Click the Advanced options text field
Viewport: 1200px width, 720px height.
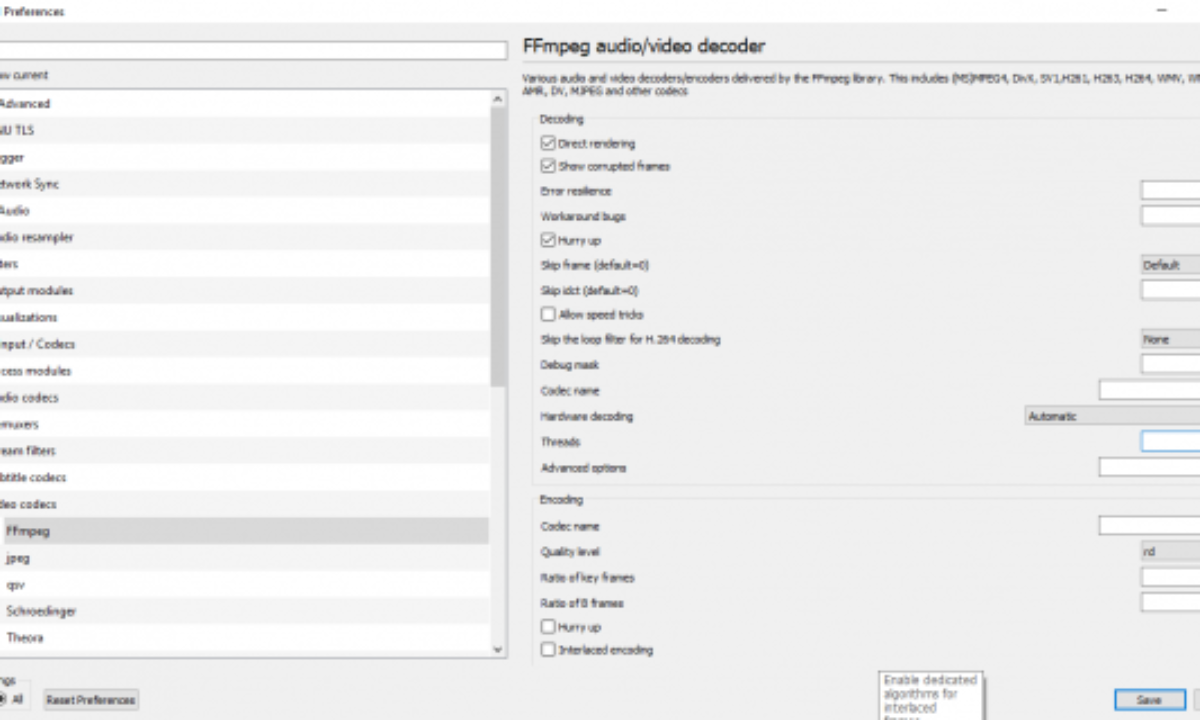[1149, 467]
